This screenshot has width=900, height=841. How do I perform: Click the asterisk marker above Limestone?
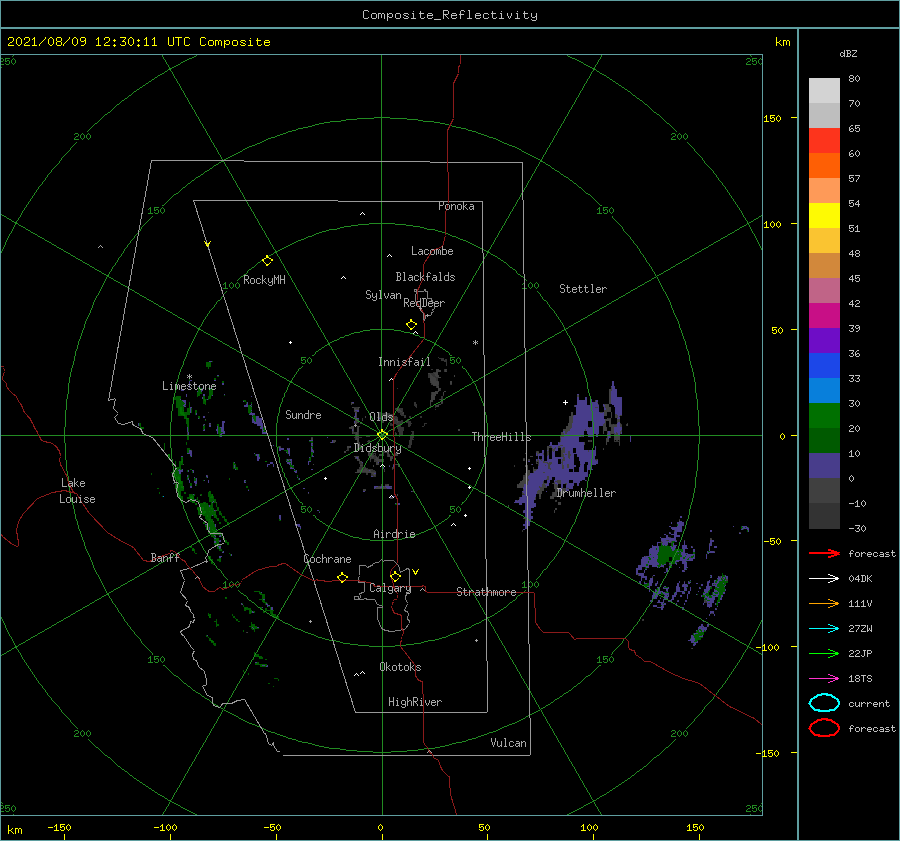click(x=189, y=377)
